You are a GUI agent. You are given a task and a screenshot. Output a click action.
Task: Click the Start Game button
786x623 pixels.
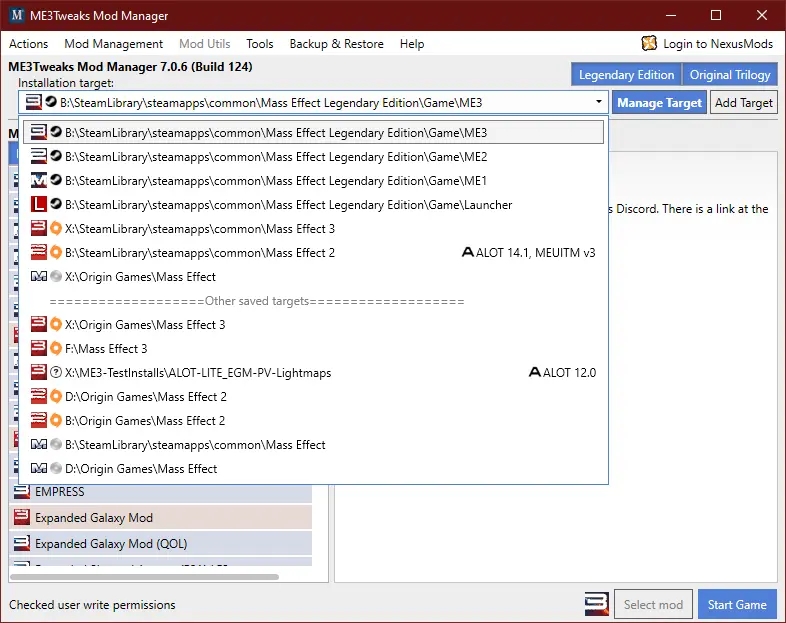[x=737, y=604]
